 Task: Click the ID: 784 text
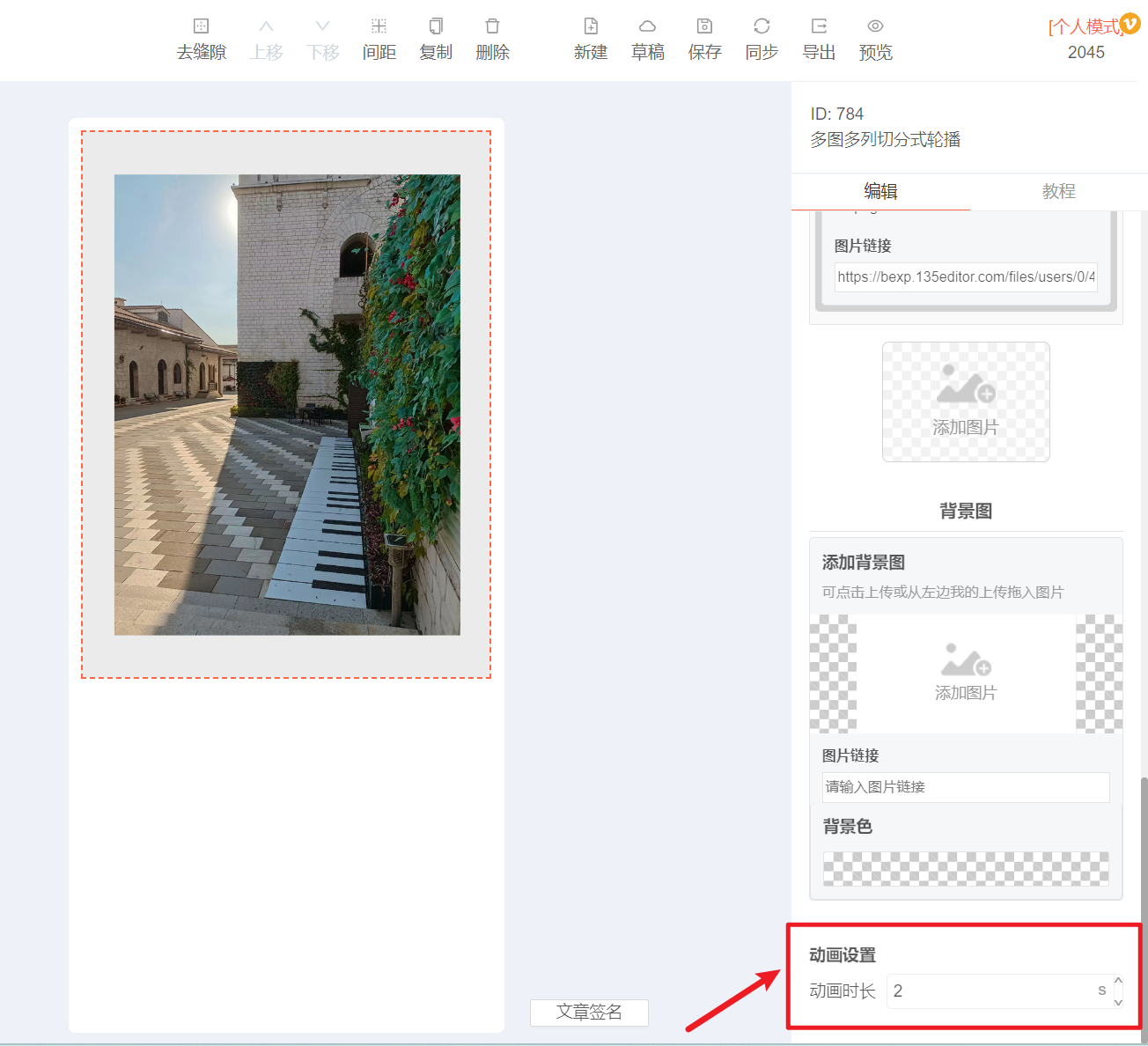coord(836,114)
